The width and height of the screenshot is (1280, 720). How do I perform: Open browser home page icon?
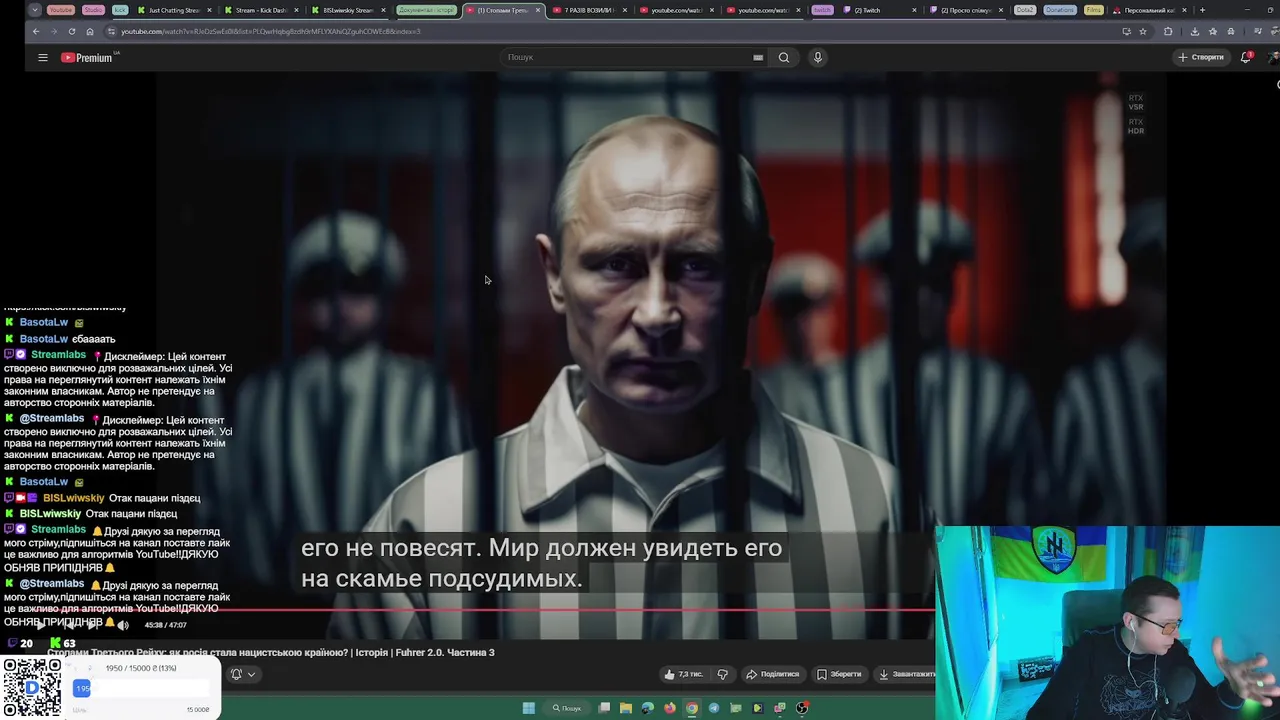click(90, 31)
